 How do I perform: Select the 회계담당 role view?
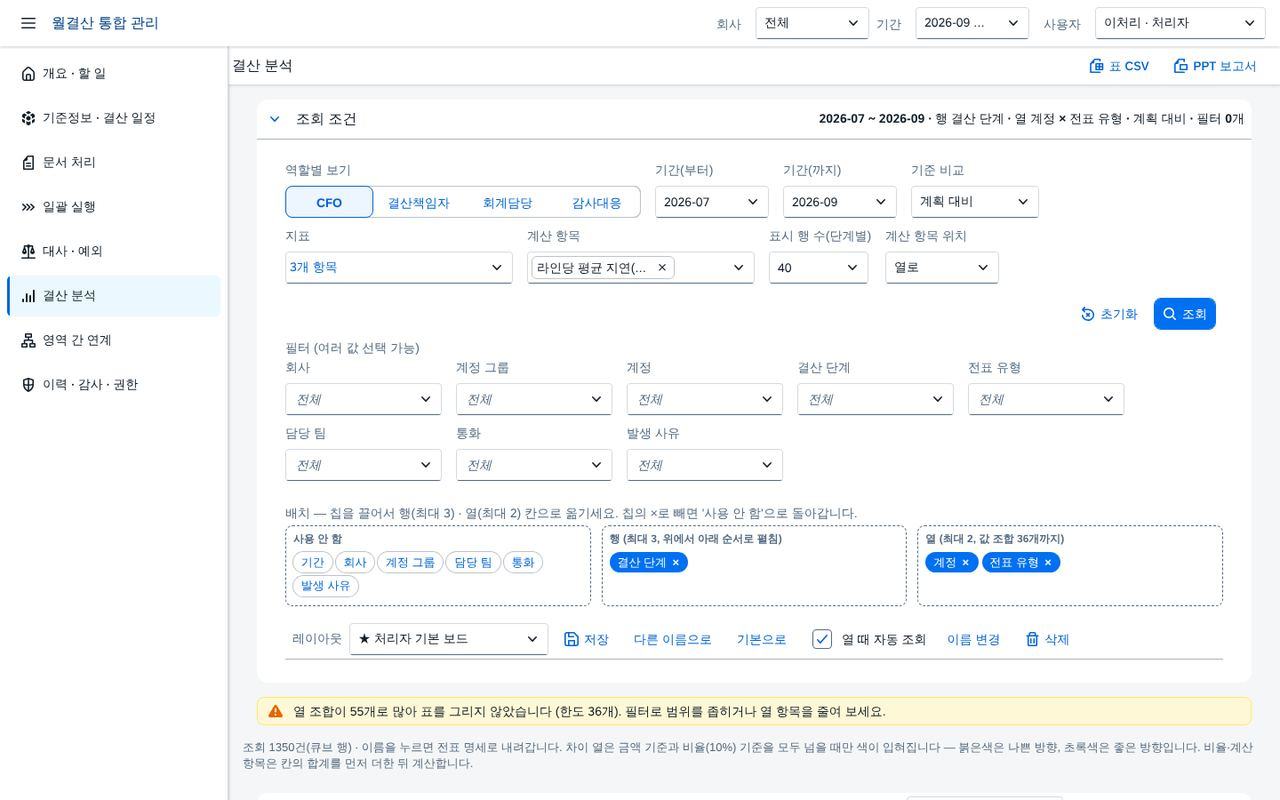[x=508, y=202]
